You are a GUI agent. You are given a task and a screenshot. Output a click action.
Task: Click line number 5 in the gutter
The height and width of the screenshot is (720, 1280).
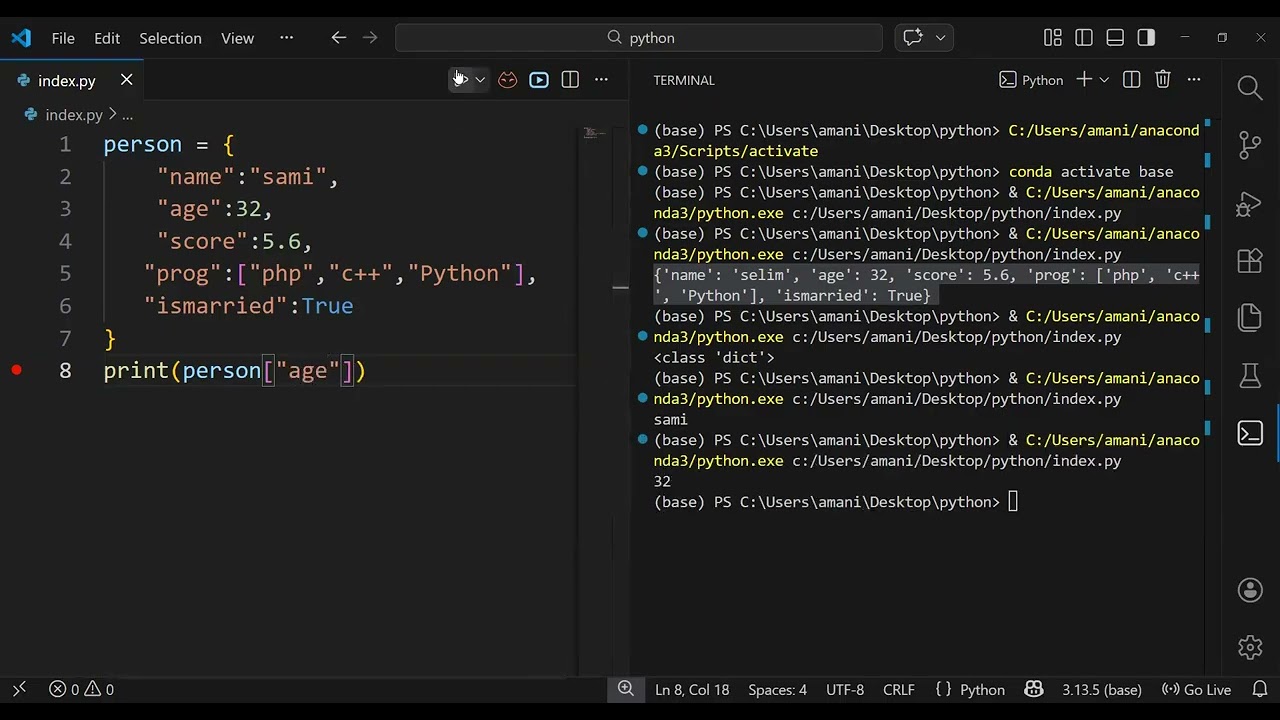pyautogui.click(x=65, y=274)
